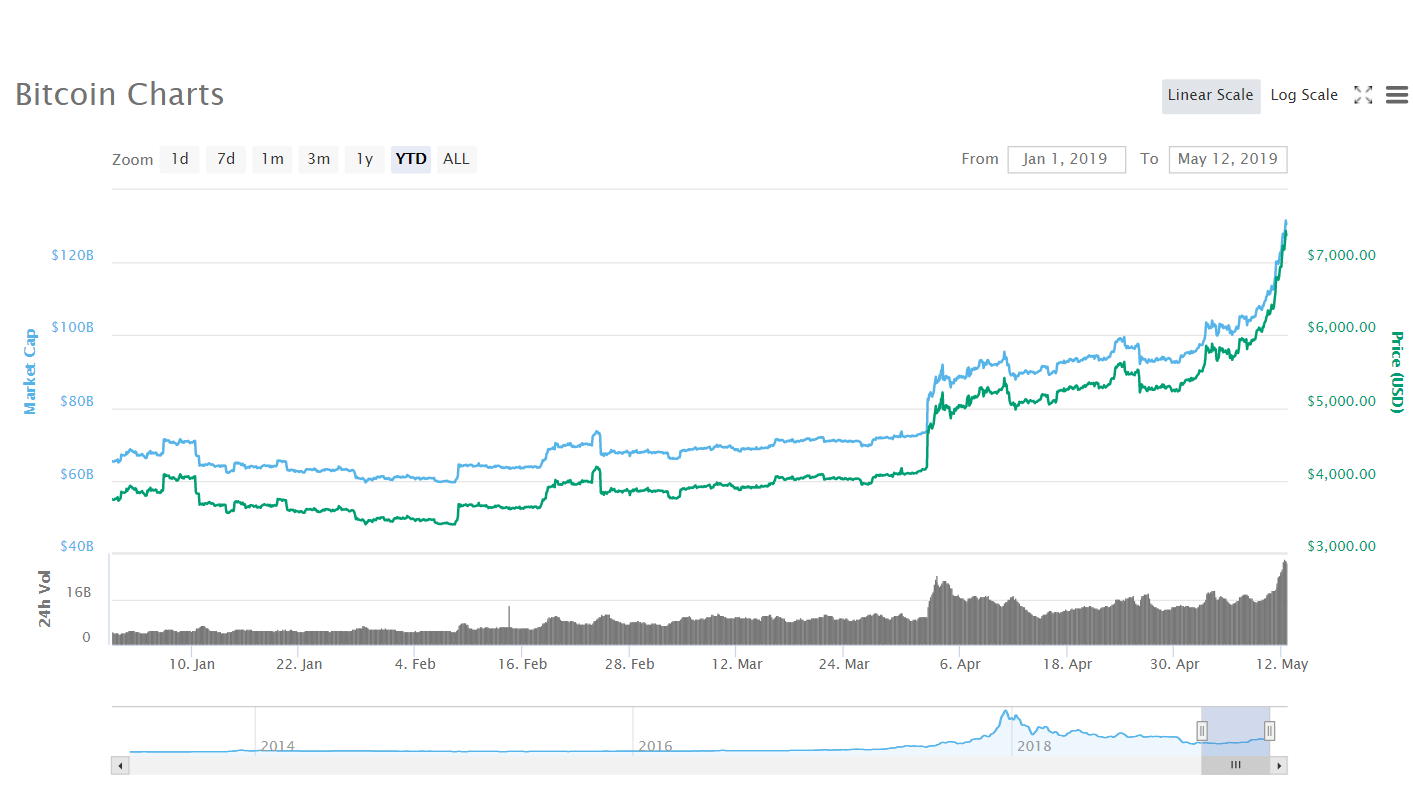
Task: Select the 3m zoom preset
Action: [318, 158]
